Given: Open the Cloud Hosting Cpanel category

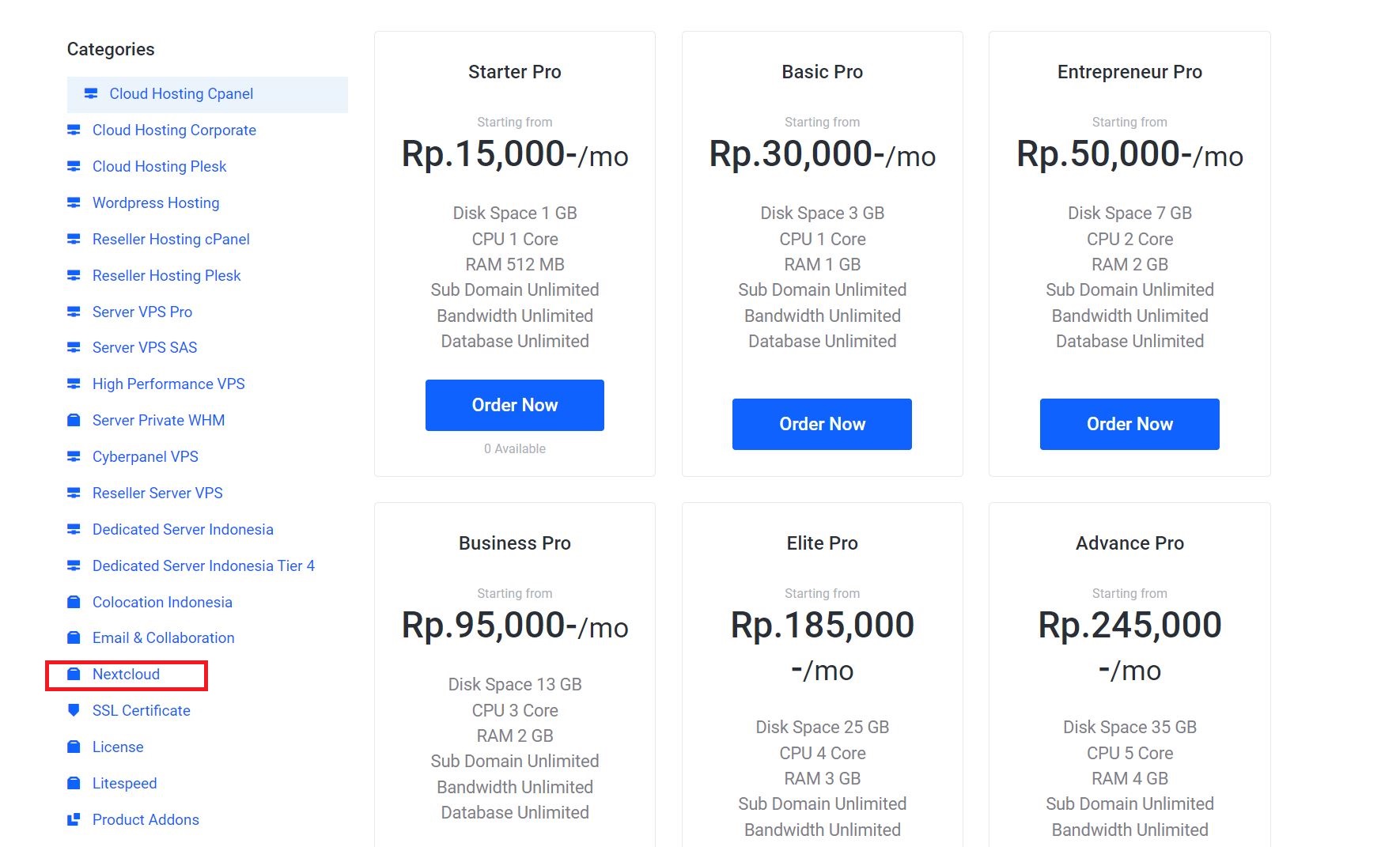Looking at the screenshot, I should click(x=180, y=93).
